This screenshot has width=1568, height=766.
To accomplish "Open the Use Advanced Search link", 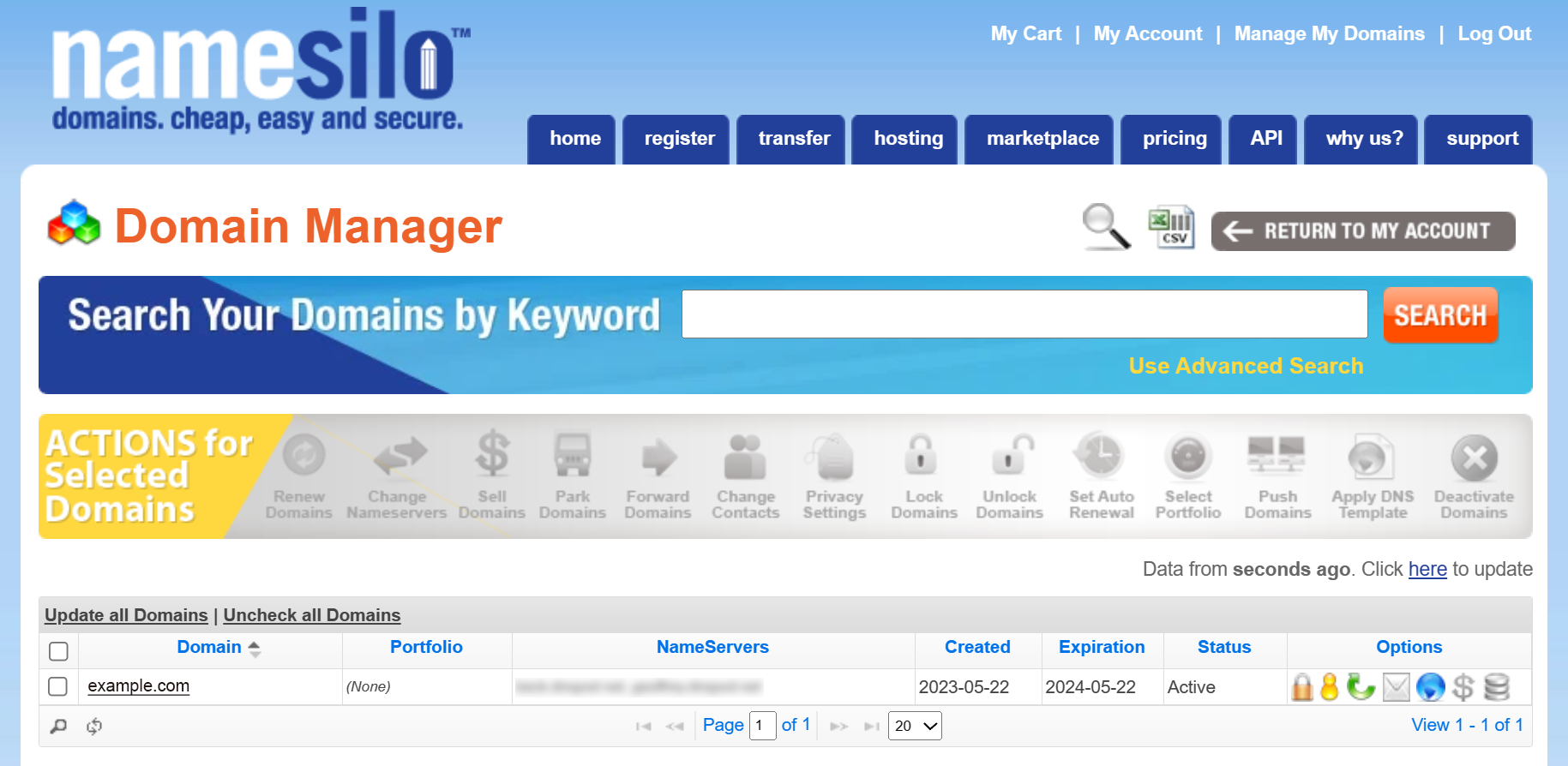I will click(x=1245, y=366).
